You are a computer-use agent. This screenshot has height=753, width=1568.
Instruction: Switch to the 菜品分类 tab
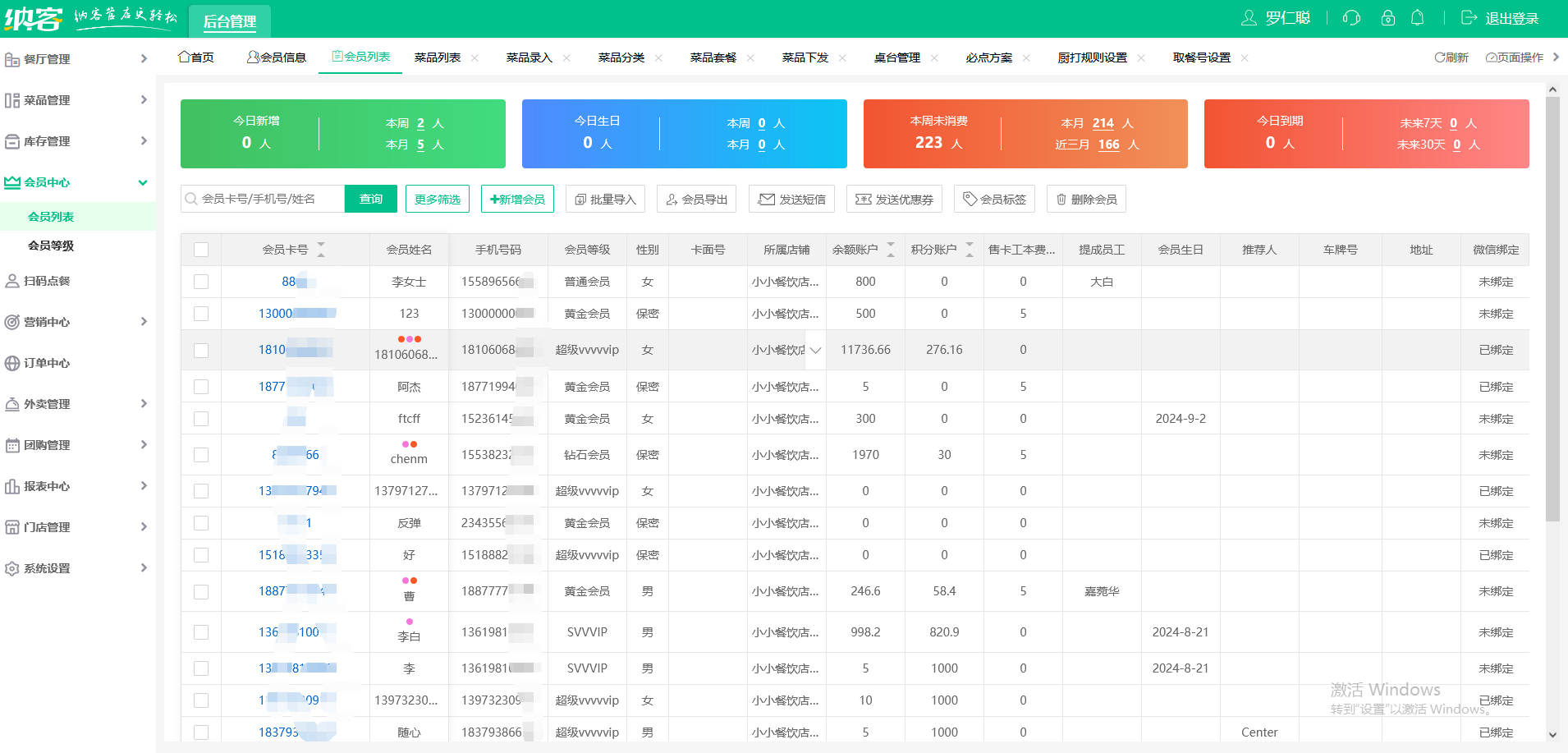pyautogui.click(x=622, y=57)
